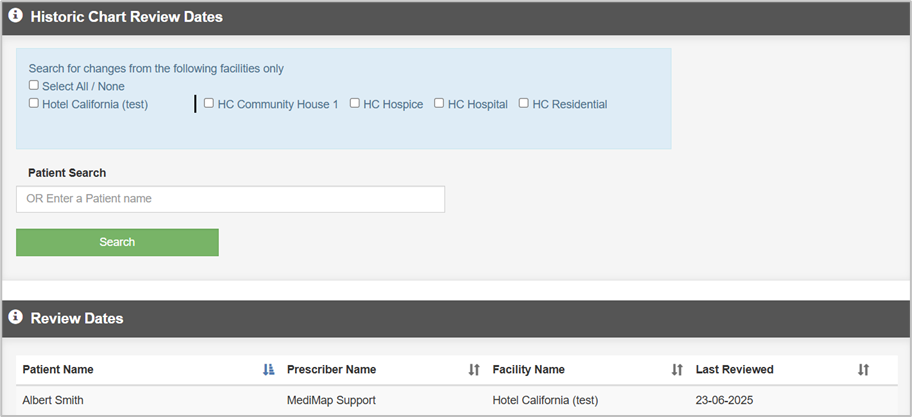The image size is (912, 417).
Task: Click the Patient Name column header
Action: (x=58, y=370)
